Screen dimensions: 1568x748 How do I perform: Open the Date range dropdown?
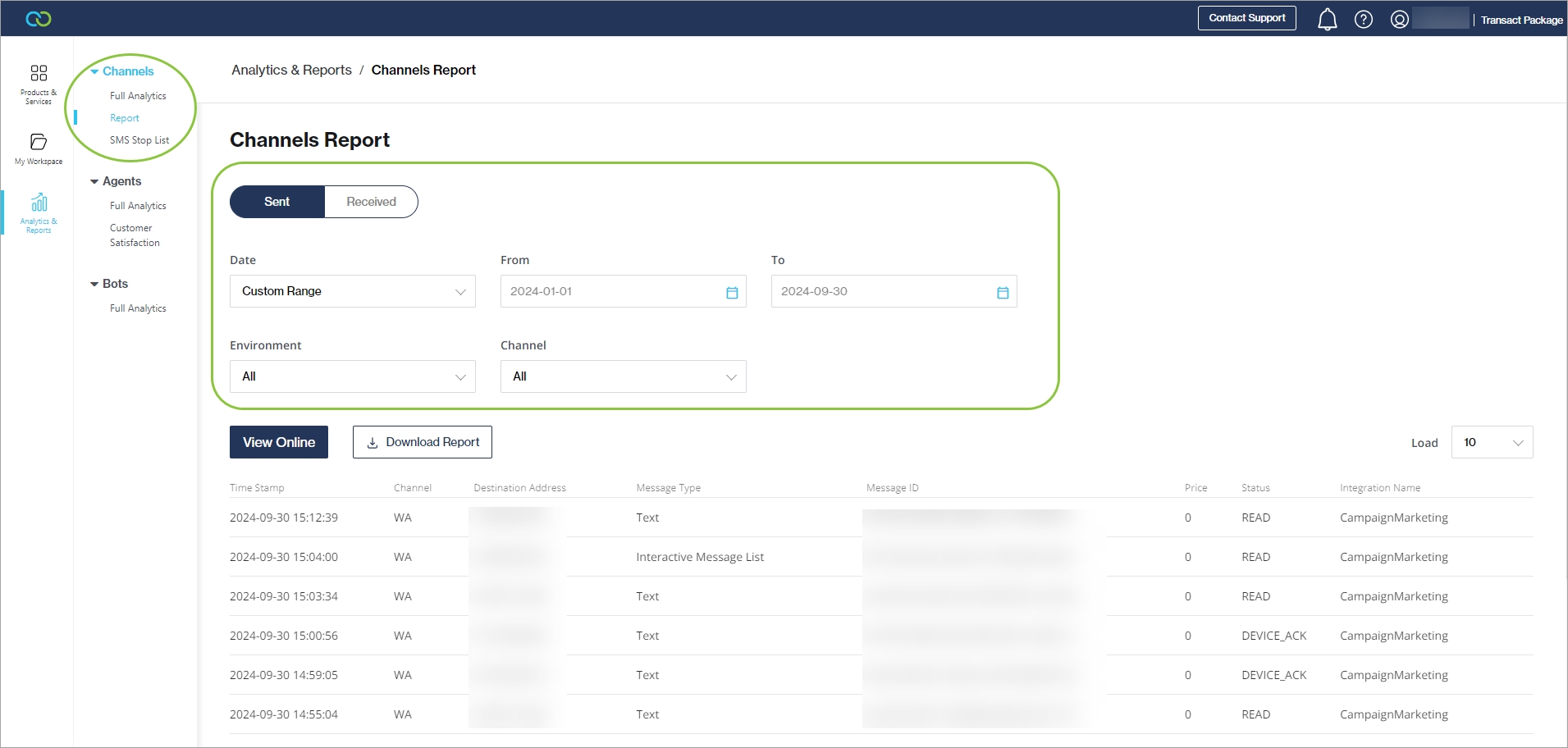click(353, 291)
